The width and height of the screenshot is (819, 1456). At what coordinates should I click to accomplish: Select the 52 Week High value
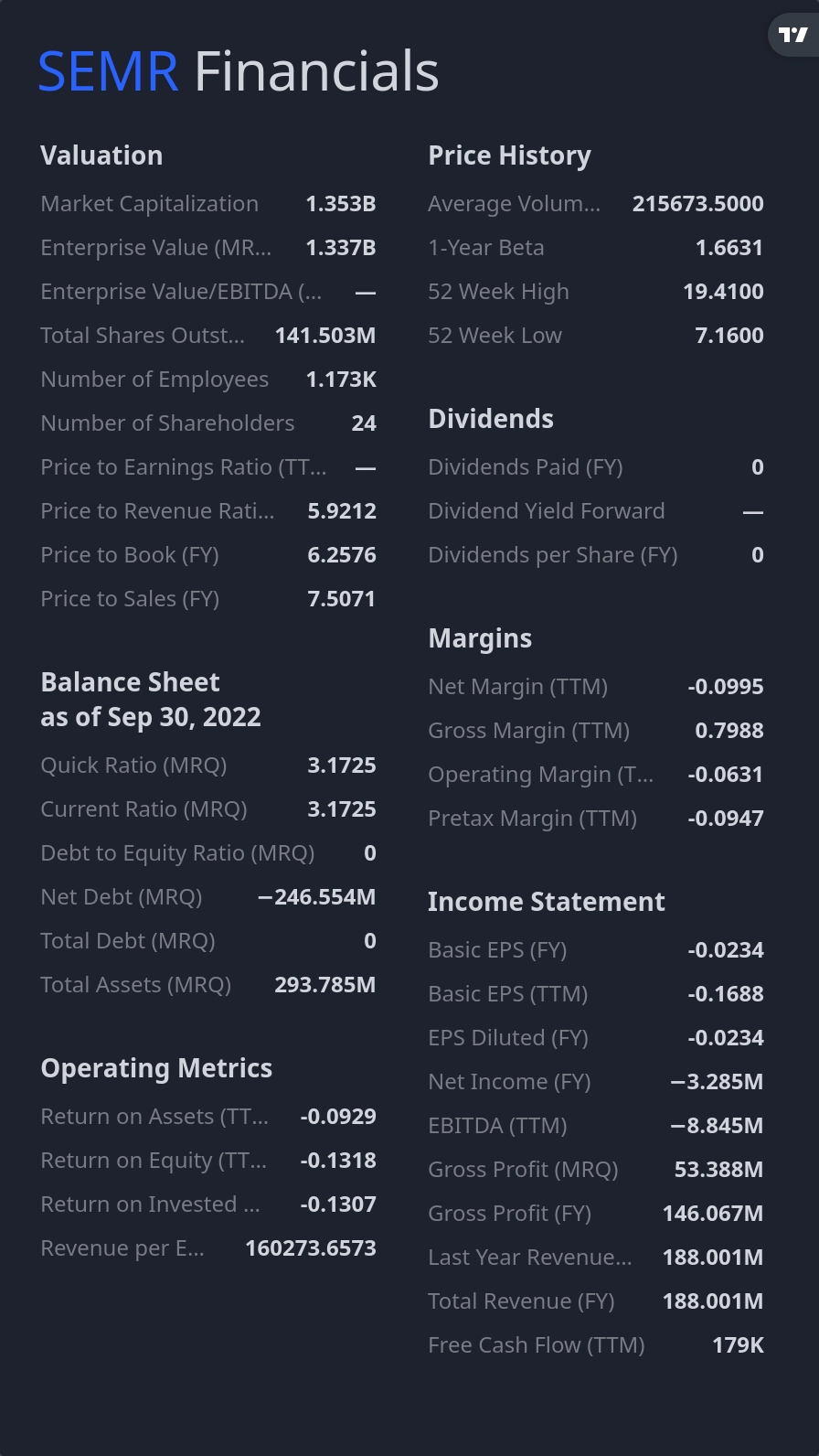(723, 292)
